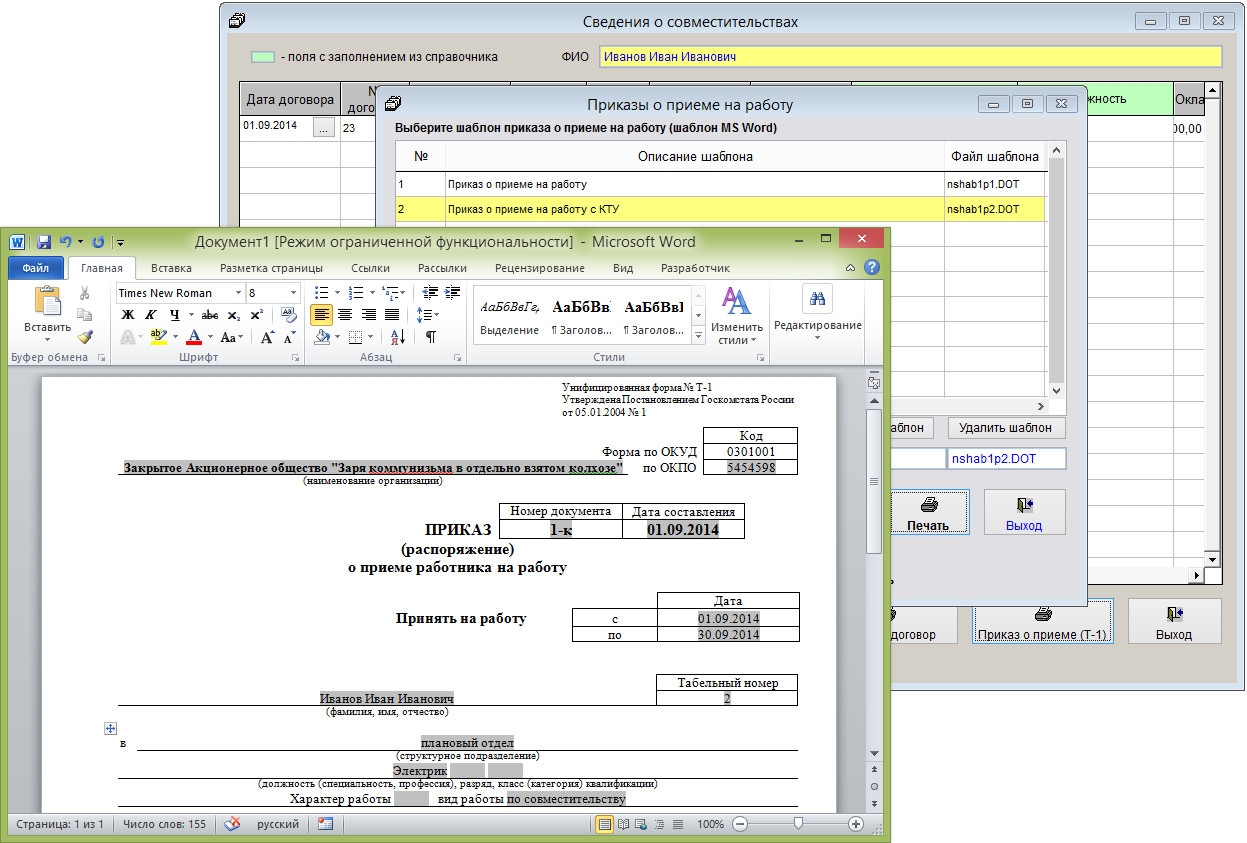
Task: Toggle Bold (Ж) formatting
Action: pyautogui.click(x=127, y=315)
